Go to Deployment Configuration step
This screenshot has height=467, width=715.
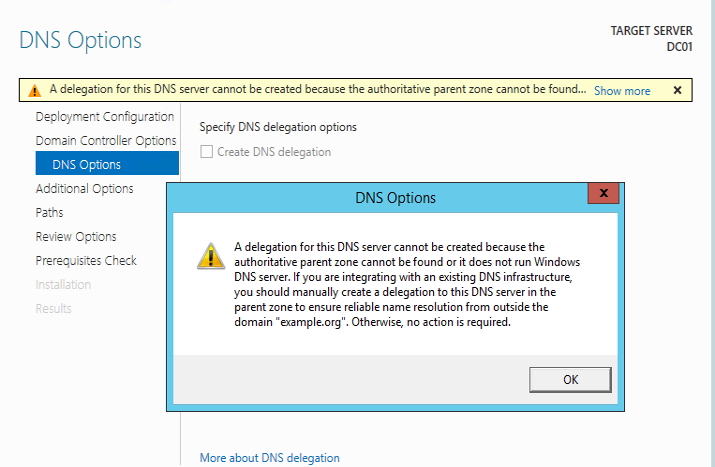point(104,117)
